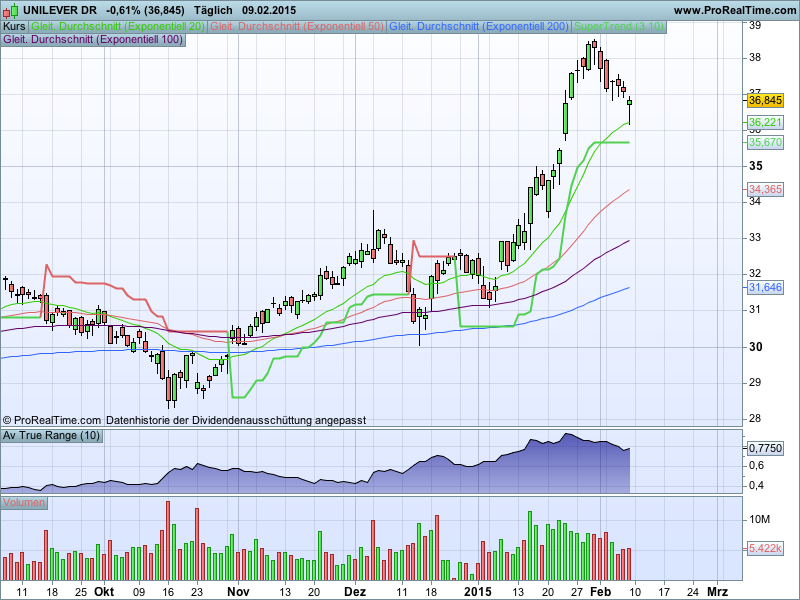800x600 pixels.
Task: Click Gleit. Durchschnitt (Exponentiell 100) label
Action: click(x=93, y=39)
